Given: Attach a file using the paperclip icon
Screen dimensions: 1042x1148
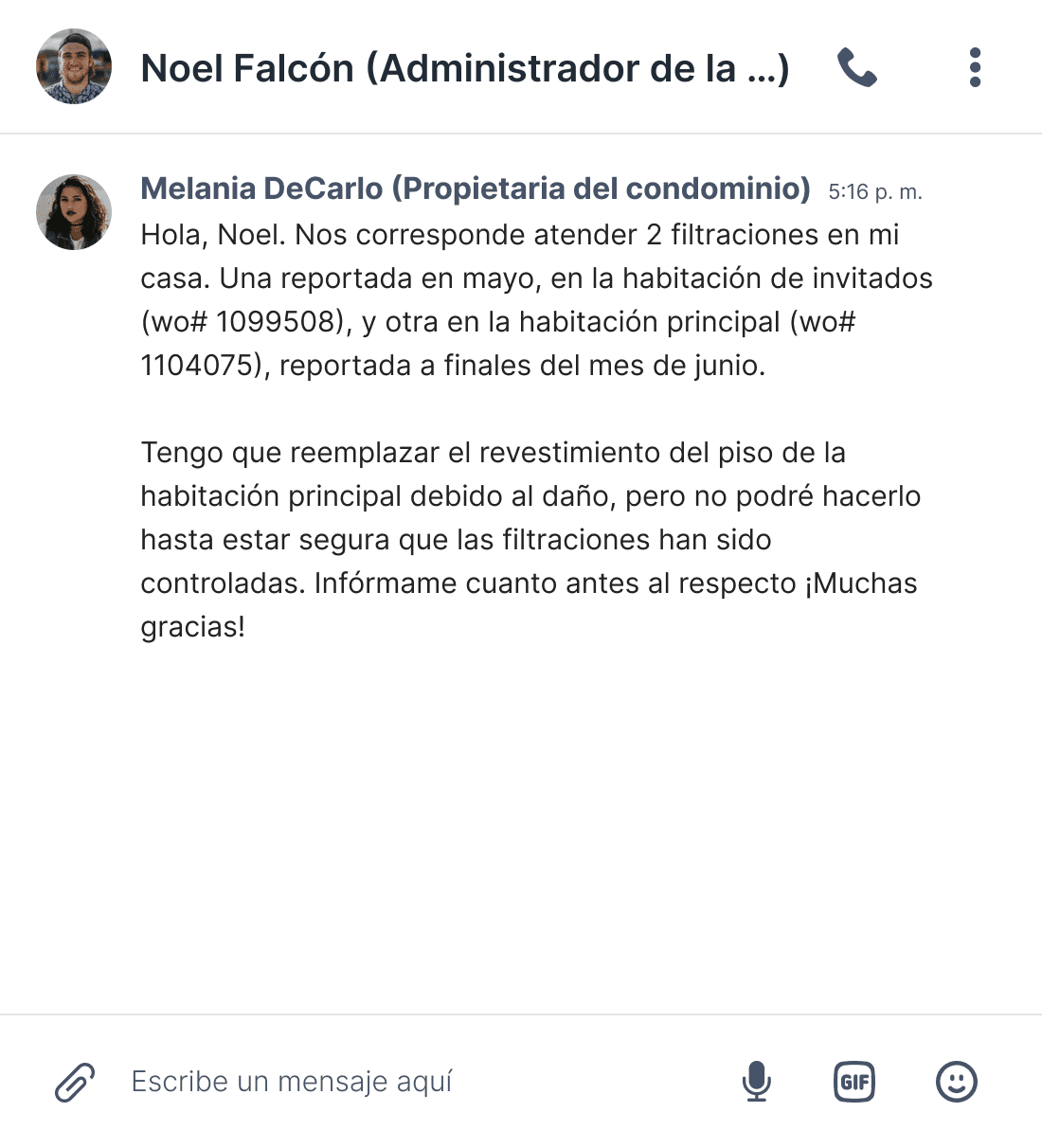Looking at the screenshot, I should pos(74,1080).
